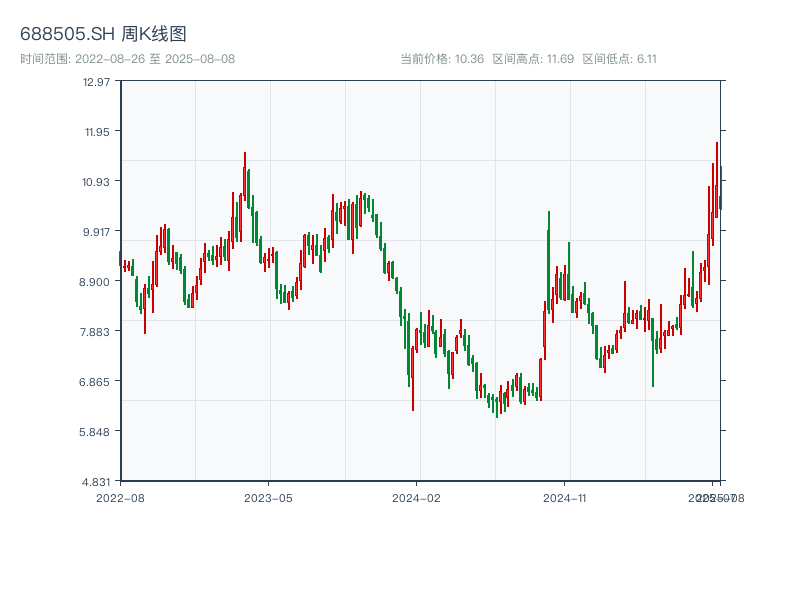Click the 2024-11 x-axis date label
Image resolution: width=800 pixels, height=600 pixels.
pyautogui.click(x=565, y=497)
